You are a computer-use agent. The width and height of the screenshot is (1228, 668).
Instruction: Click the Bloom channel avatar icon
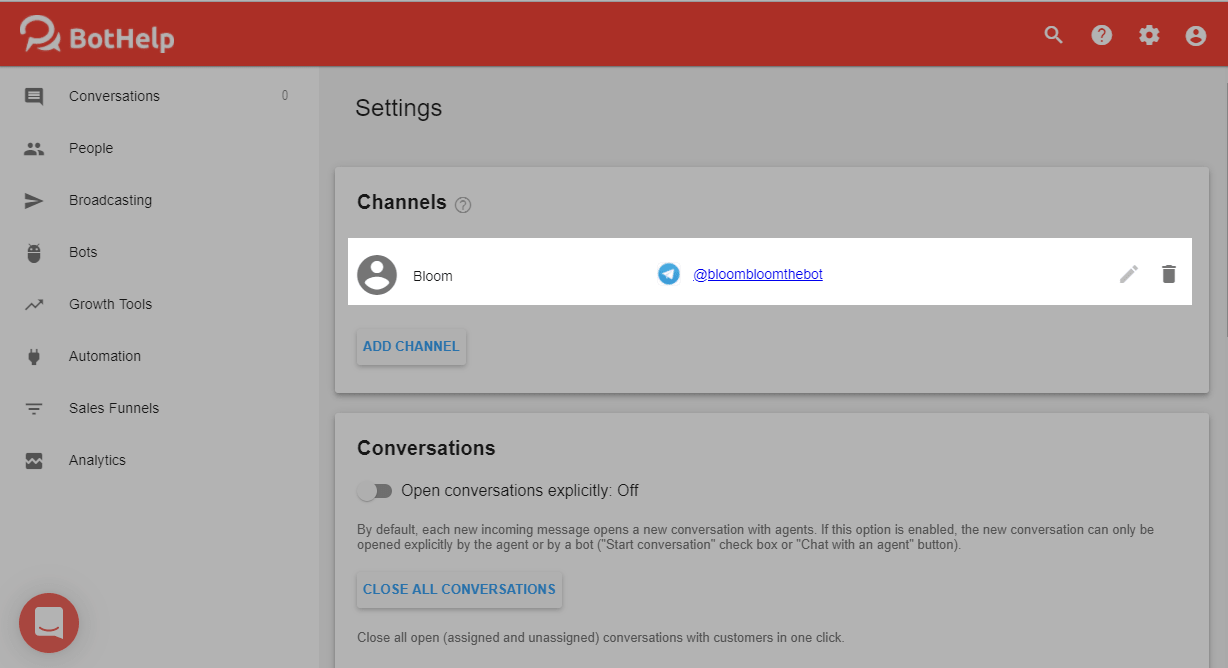pos(377,275)
